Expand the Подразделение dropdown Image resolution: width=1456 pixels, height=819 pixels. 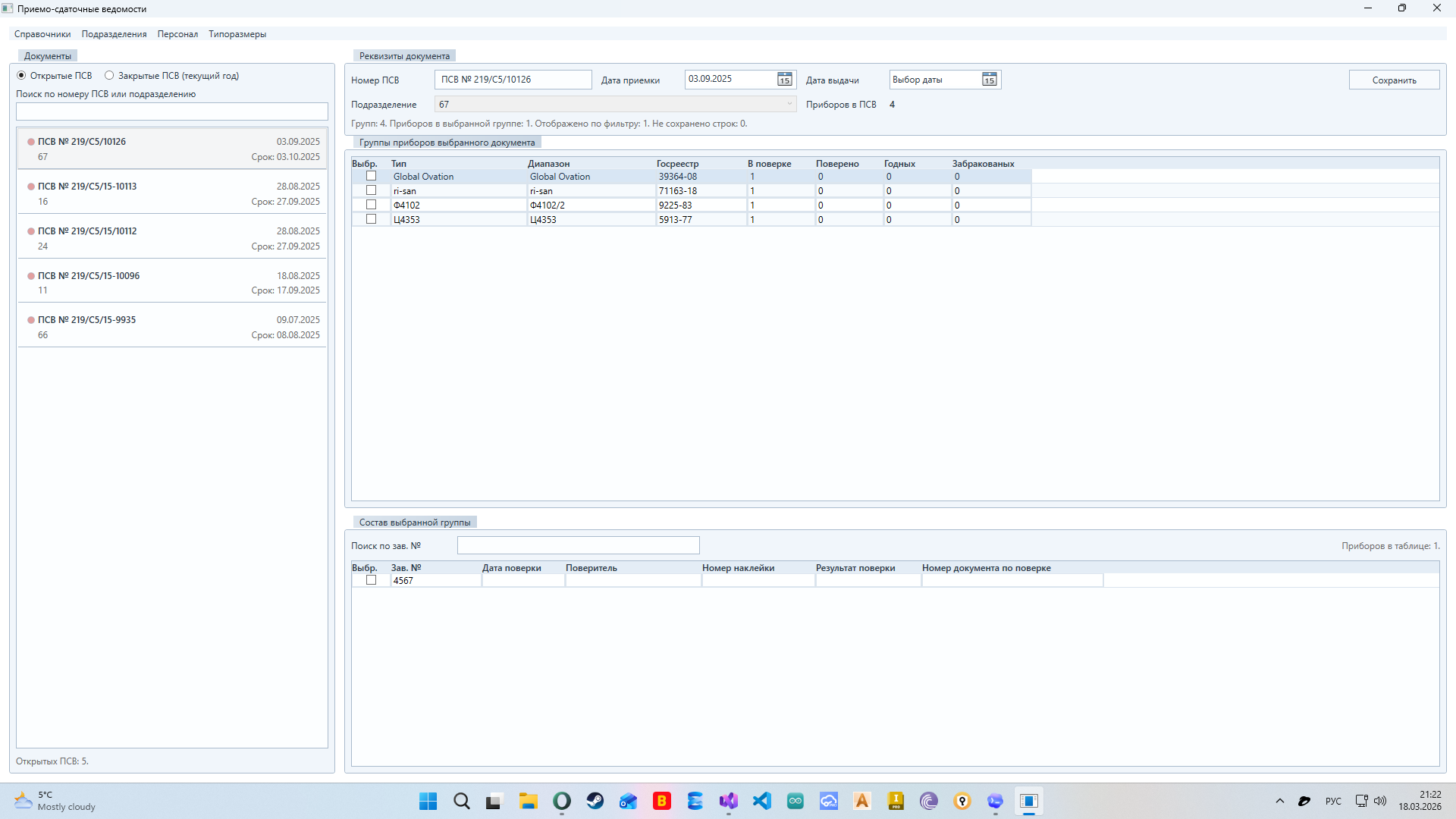click(789, 105)
